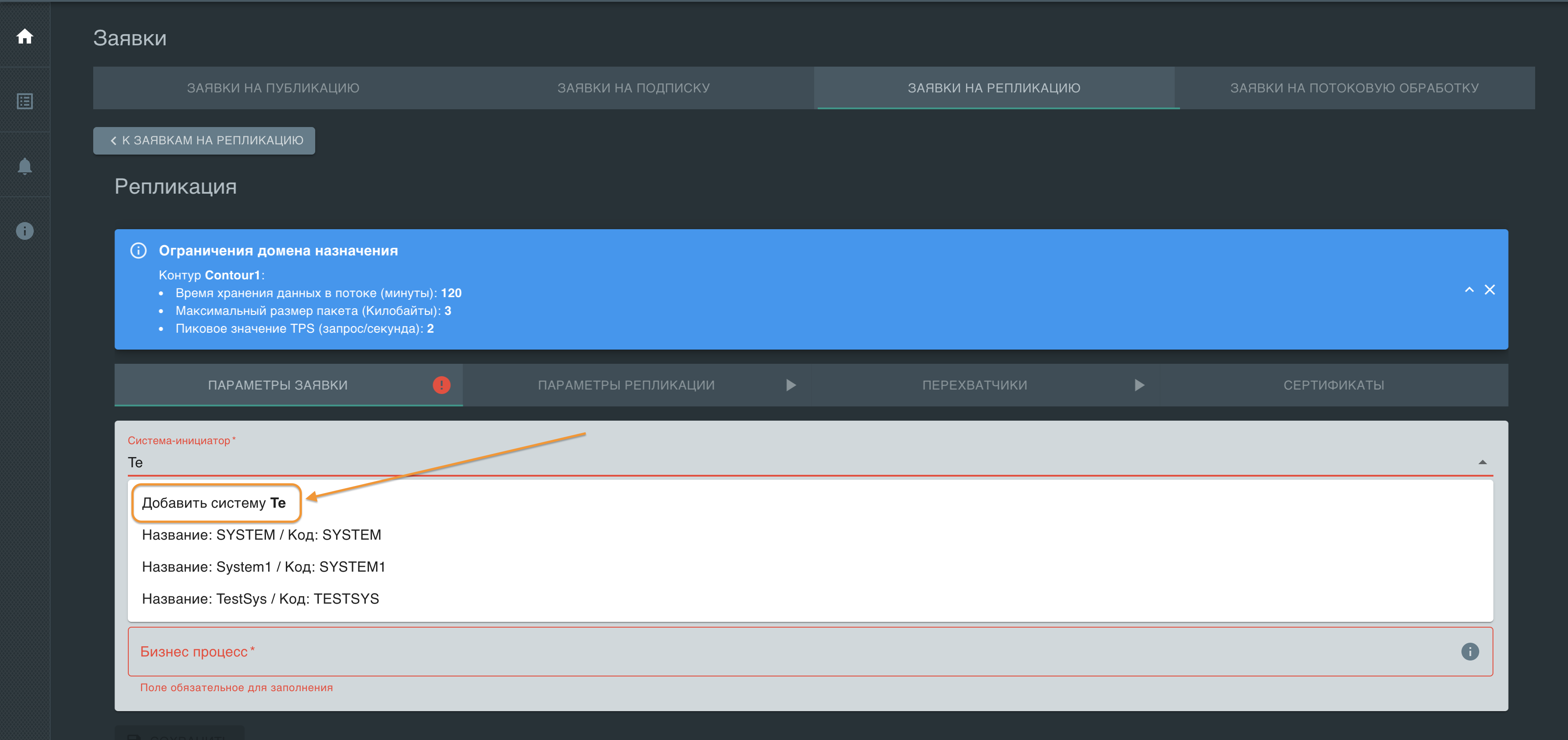
Task: Click info icon in blue restrictions banner
Action: (x=138, y=251)
